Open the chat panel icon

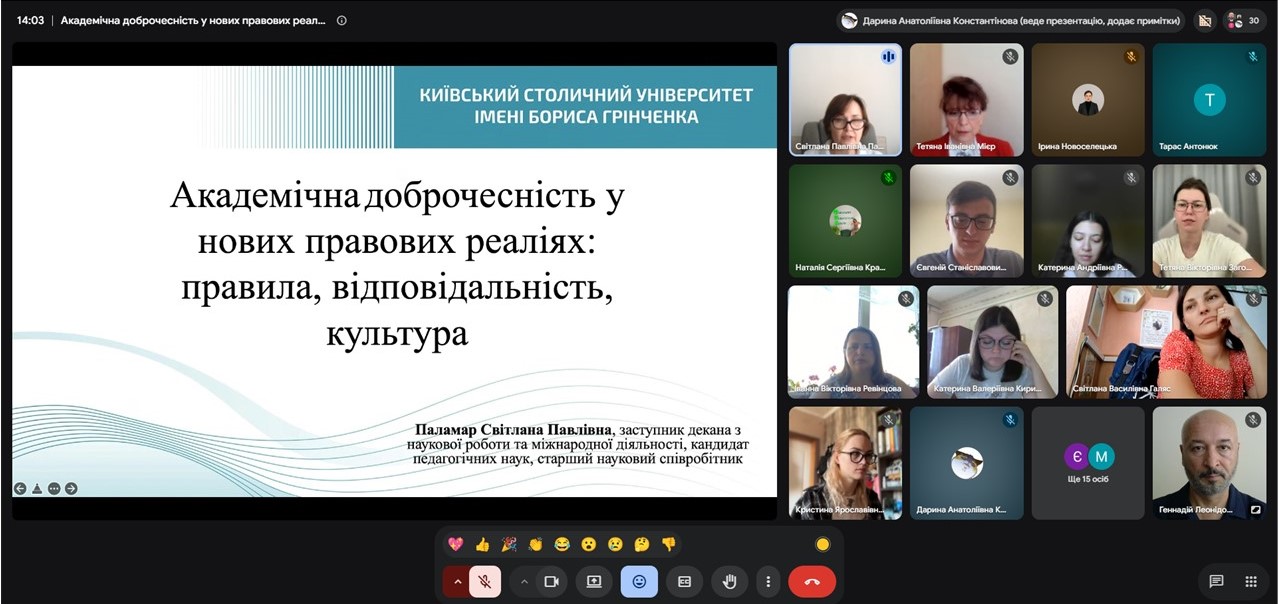1216,581
